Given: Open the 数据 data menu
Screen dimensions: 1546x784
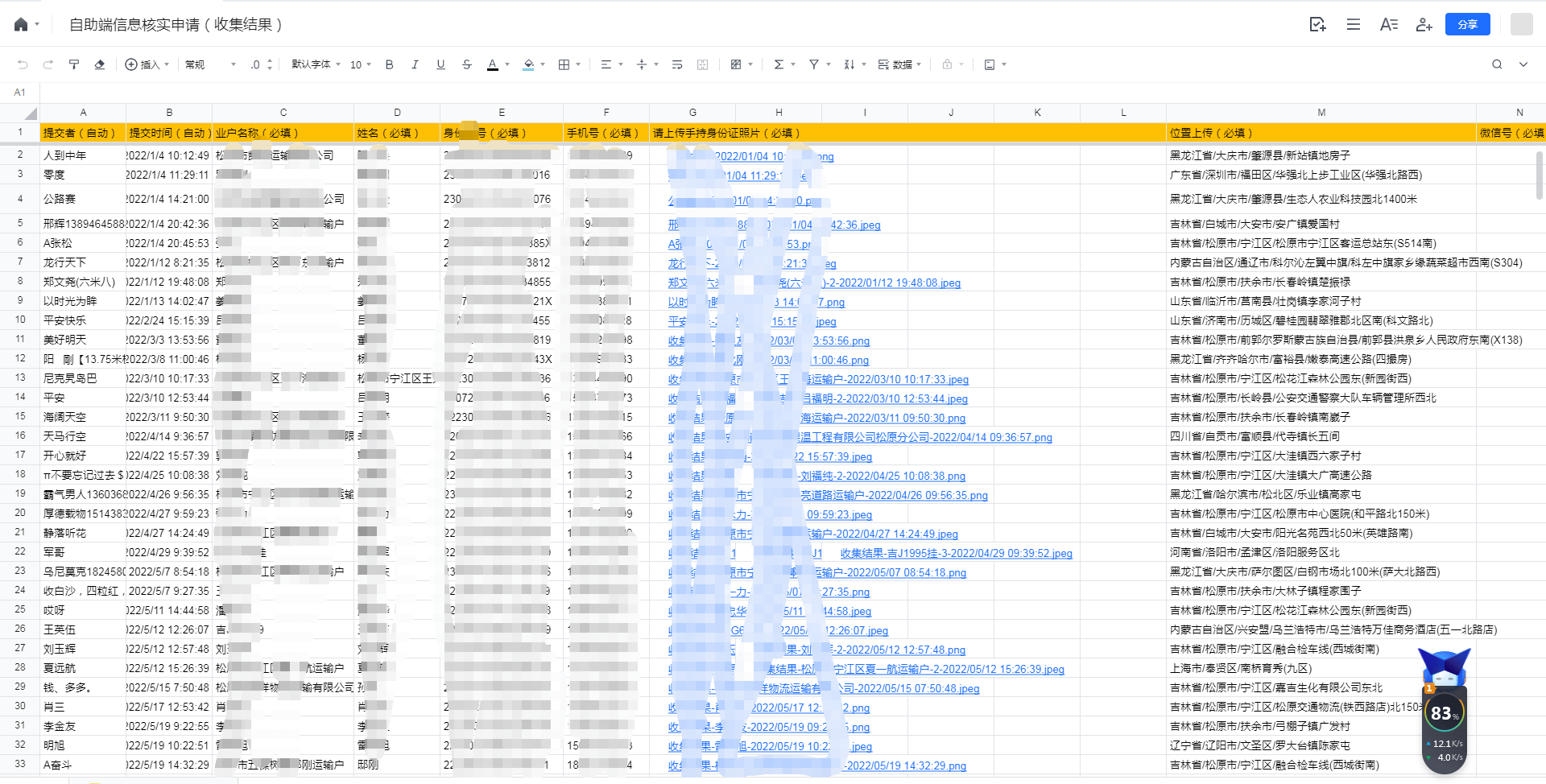Looking at the screenshot, I should (900, 64).
